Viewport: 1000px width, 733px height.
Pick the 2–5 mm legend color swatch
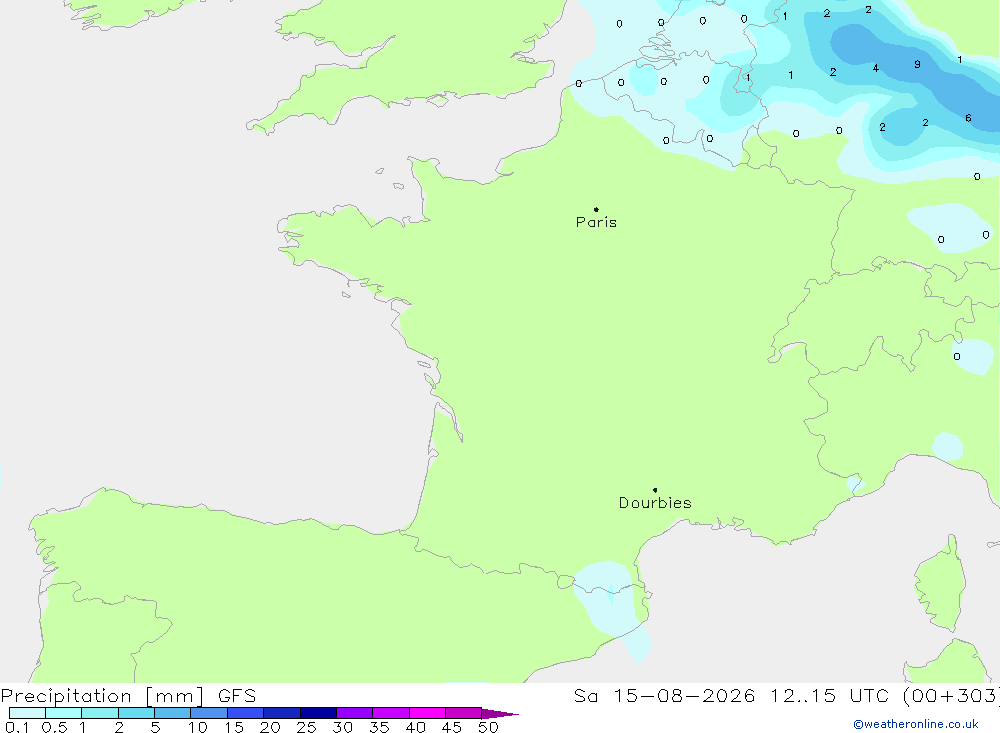point(136,713)
